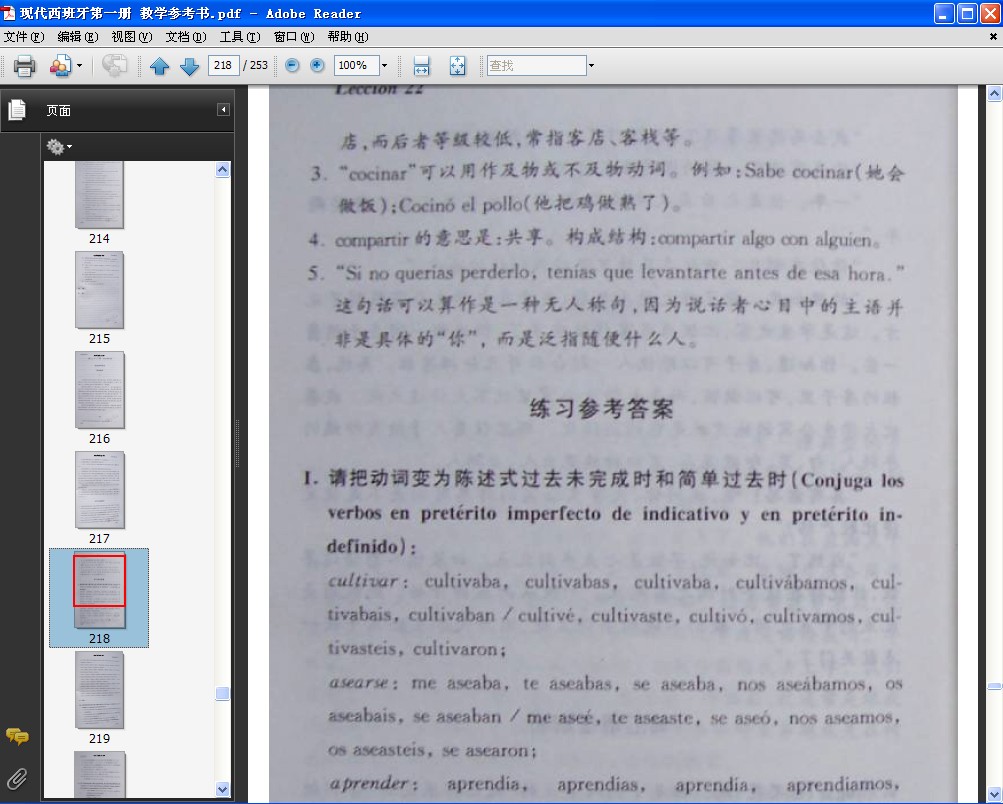This screenshot has height=804, width=1003.
Task: Zoom out with the minus button
Action: (x=292, y=65)
